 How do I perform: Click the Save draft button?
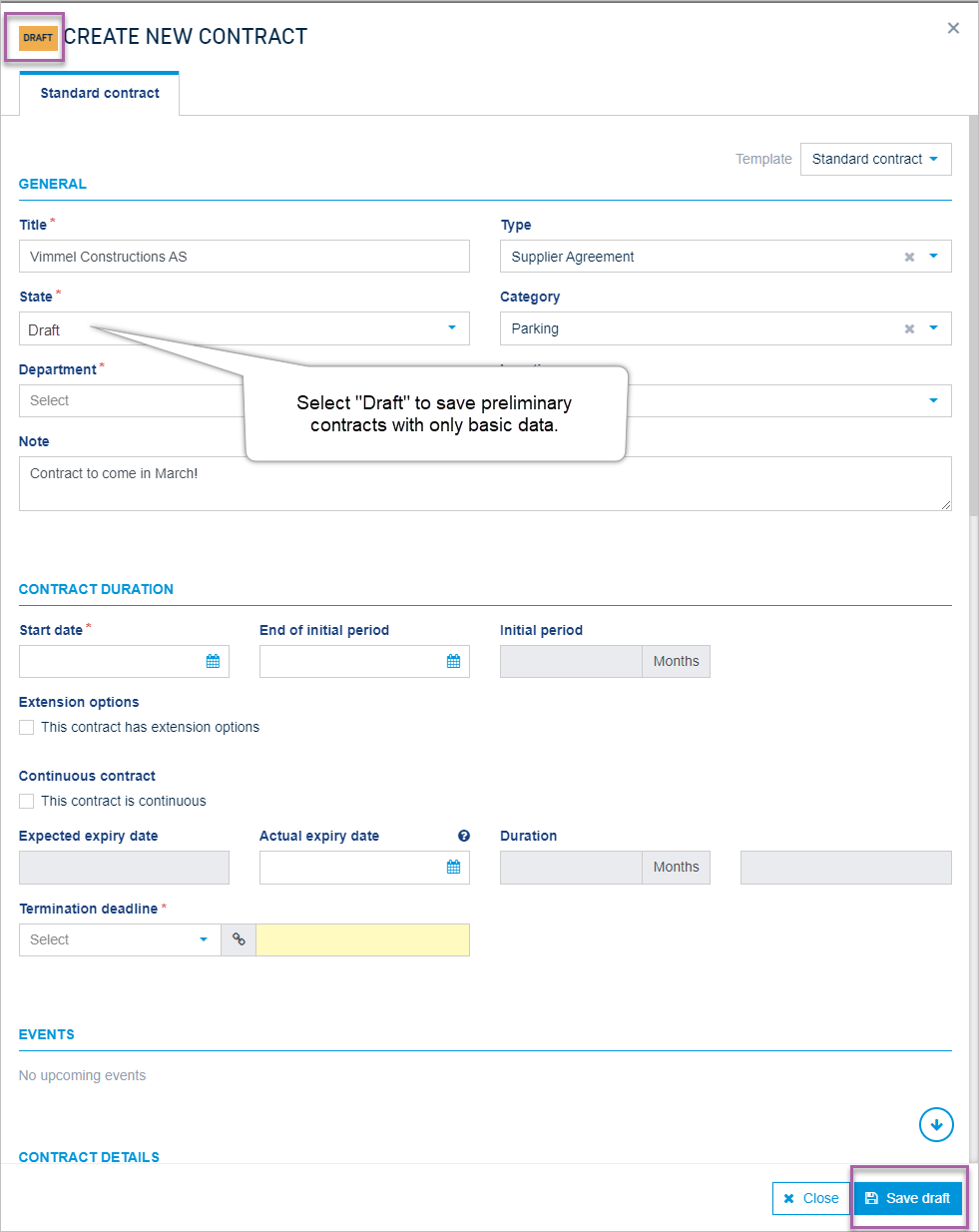click(908, 1198)
